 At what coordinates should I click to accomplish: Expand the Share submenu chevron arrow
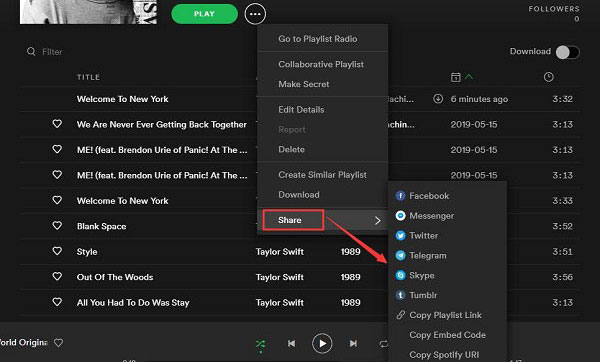[x=378, y=220]
